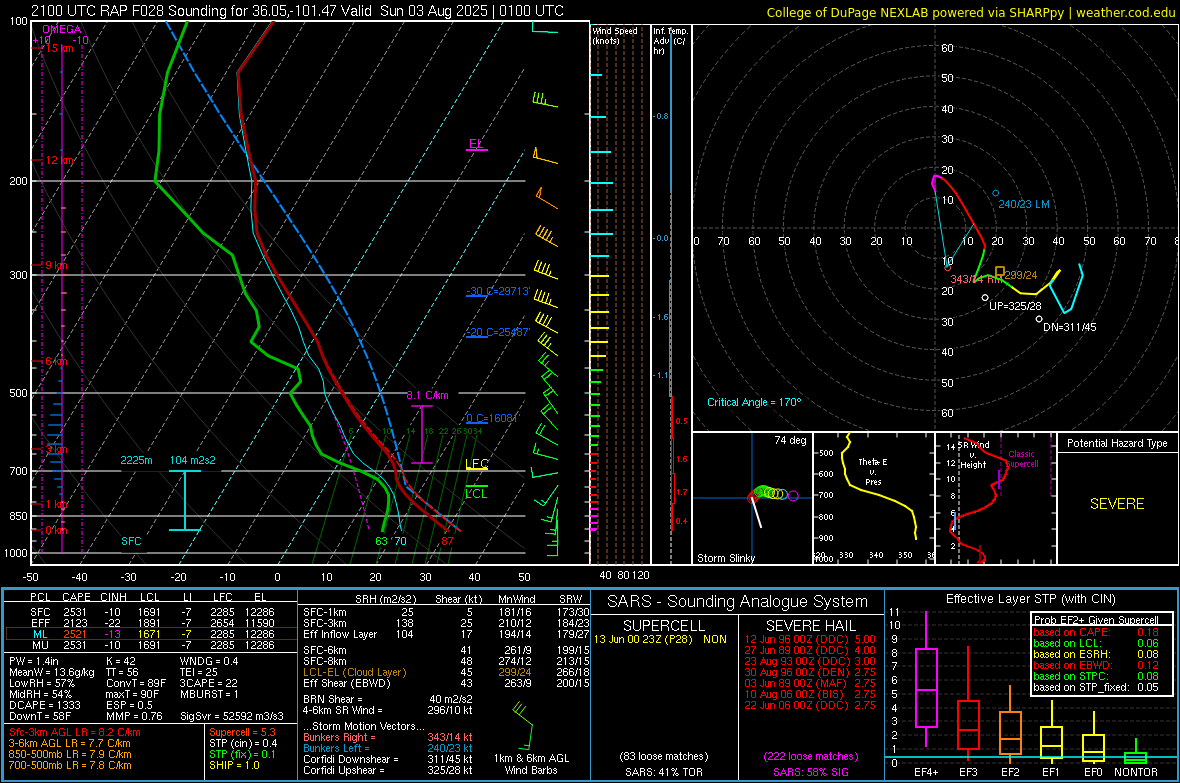Click the Eff Shear (EBWD) row
Viewport: 1180px width, 783px height.
click(x=446, y=683)
